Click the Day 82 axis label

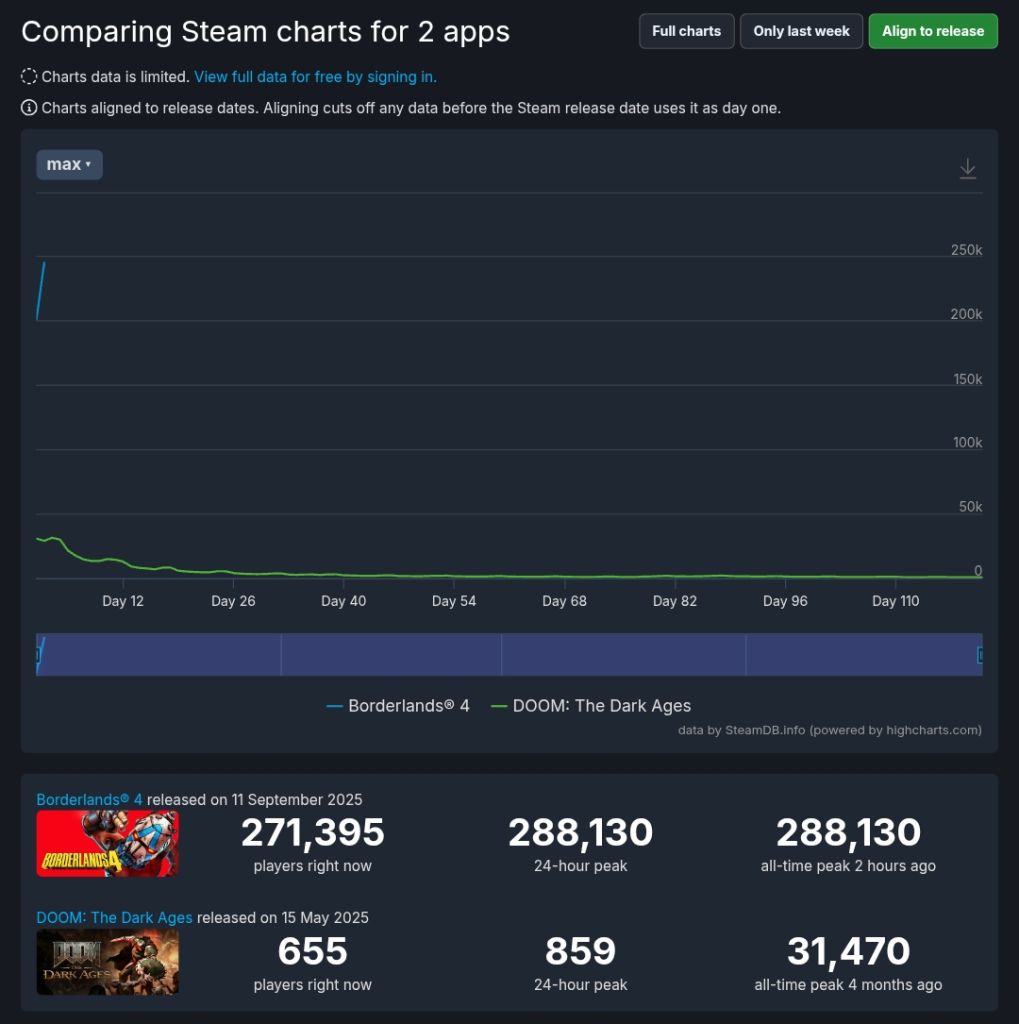coord(675,601)
